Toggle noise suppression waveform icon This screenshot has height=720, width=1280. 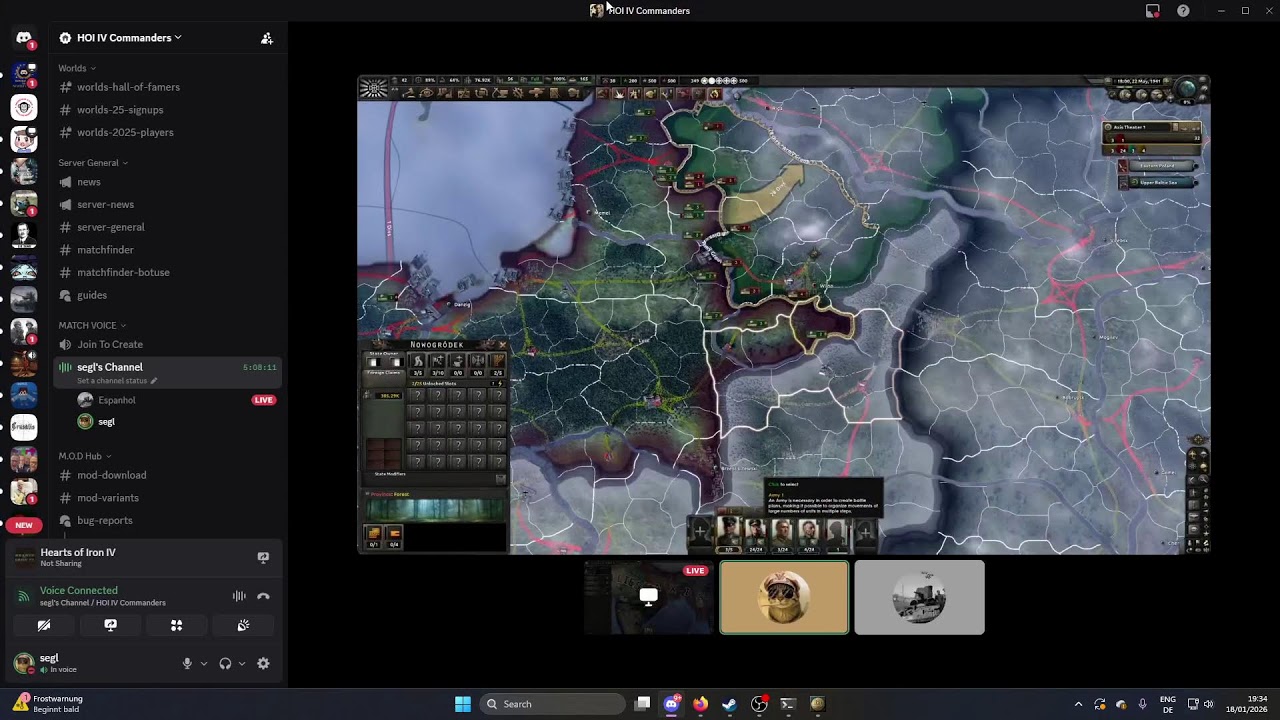click(x=239, y=596)
